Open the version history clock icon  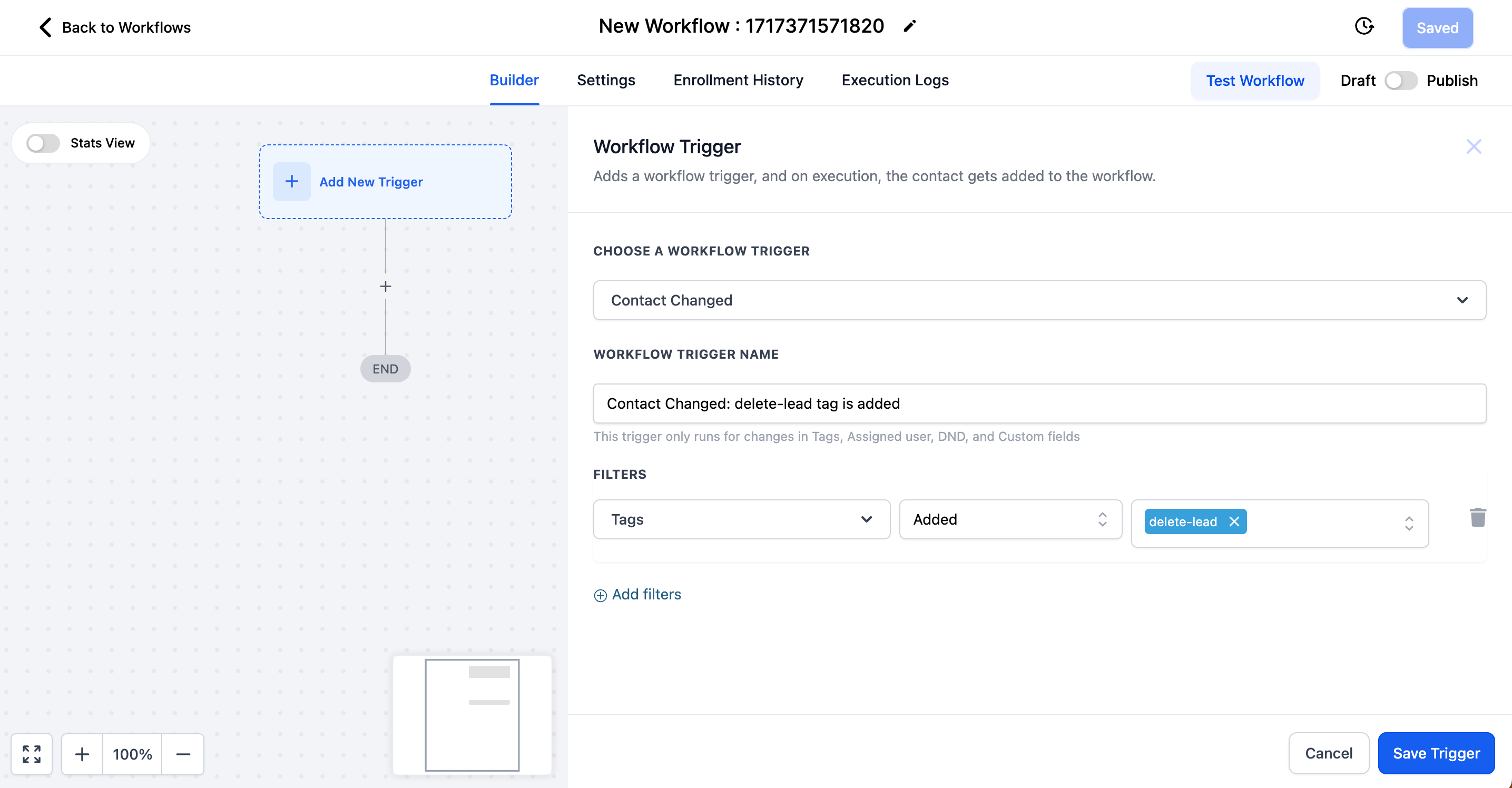pos(1364,26)
